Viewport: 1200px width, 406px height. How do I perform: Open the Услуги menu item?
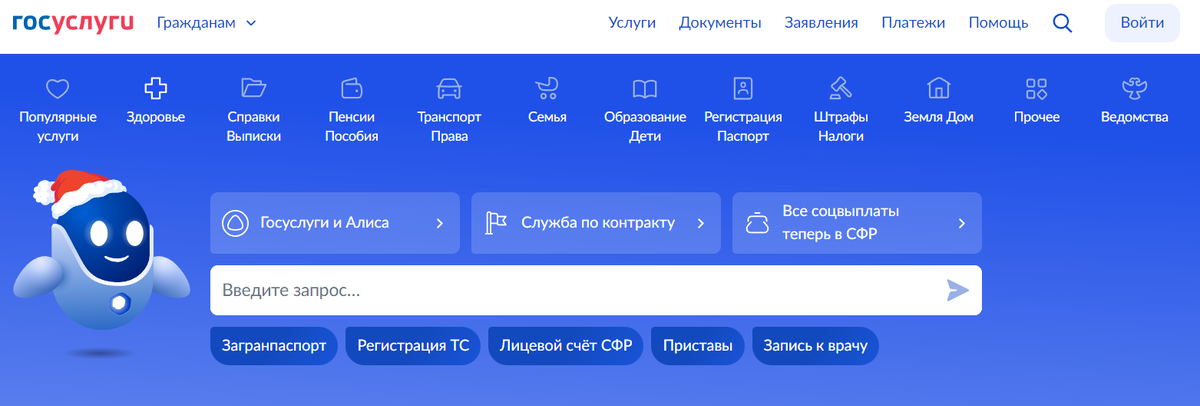[x=632, y=23]
